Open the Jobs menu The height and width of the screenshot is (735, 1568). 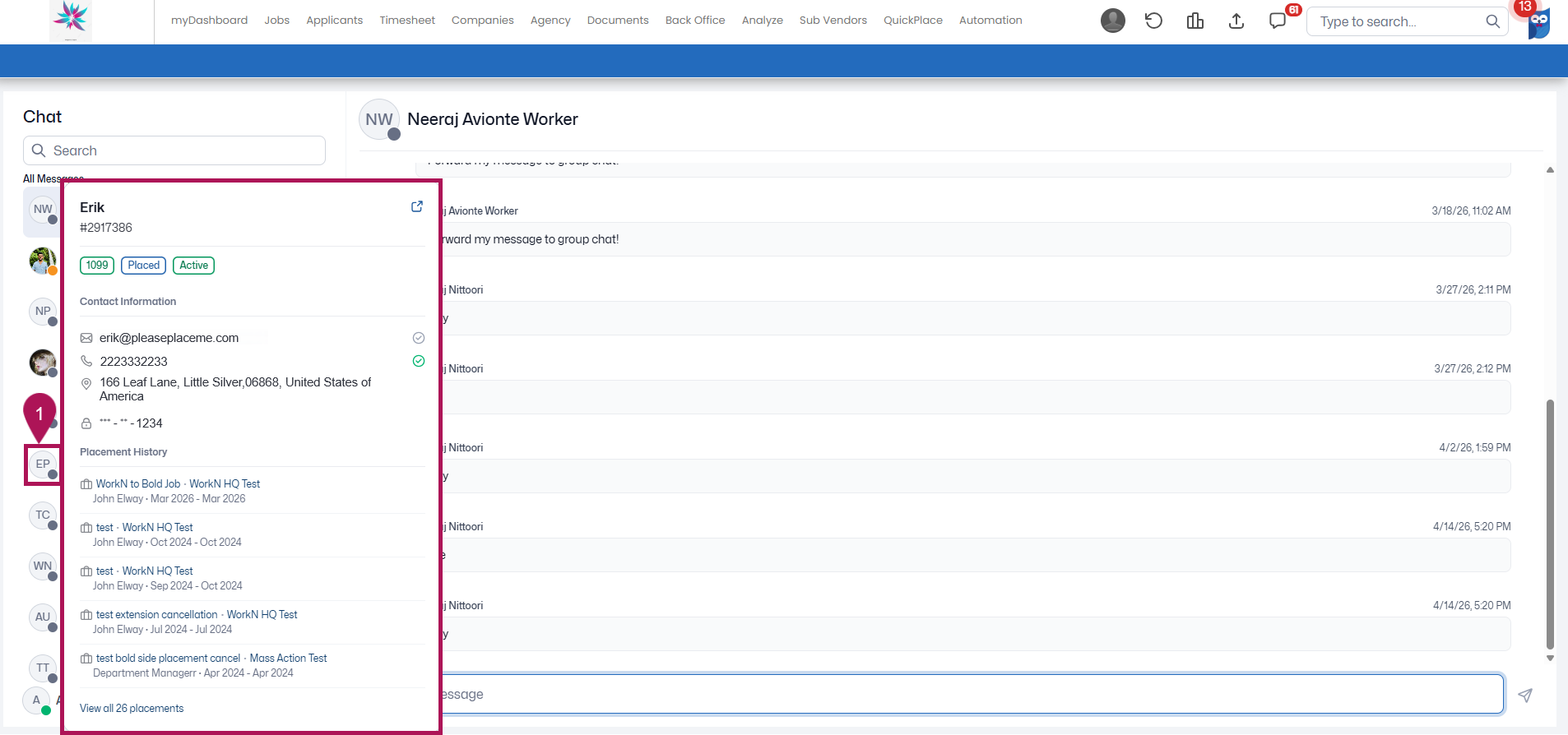277,21
